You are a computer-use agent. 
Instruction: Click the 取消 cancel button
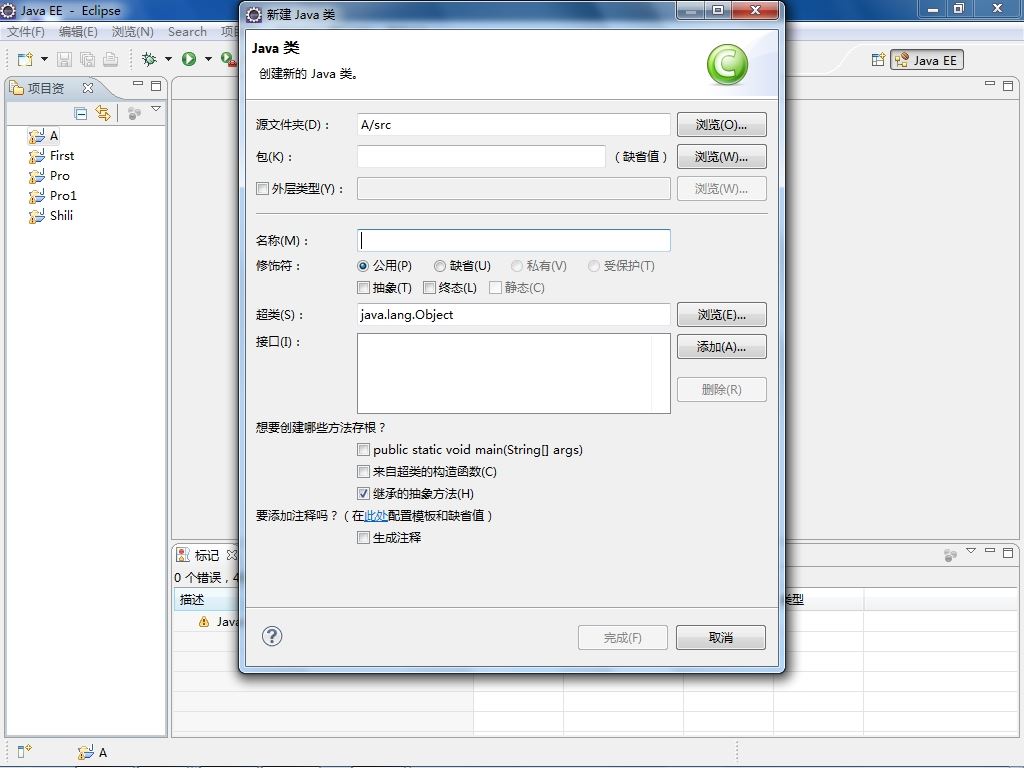coord(721,637)
